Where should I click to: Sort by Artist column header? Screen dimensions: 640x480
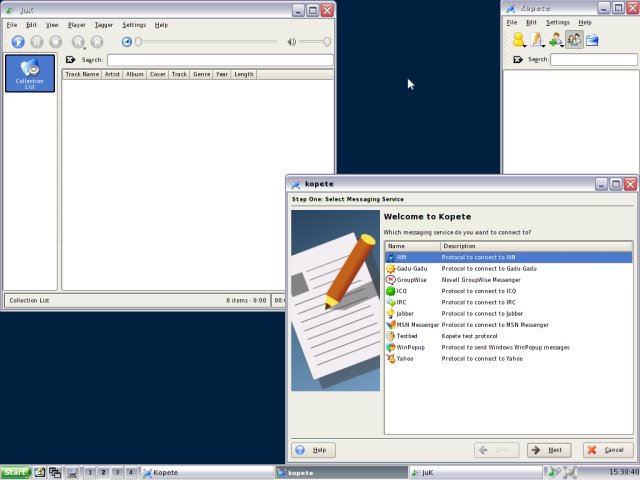tap(112, 74)
